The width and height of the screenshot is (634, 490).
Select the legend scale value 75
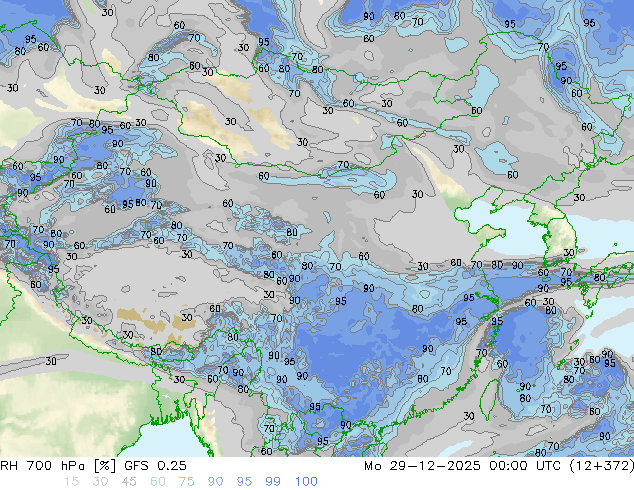point(186,482)
